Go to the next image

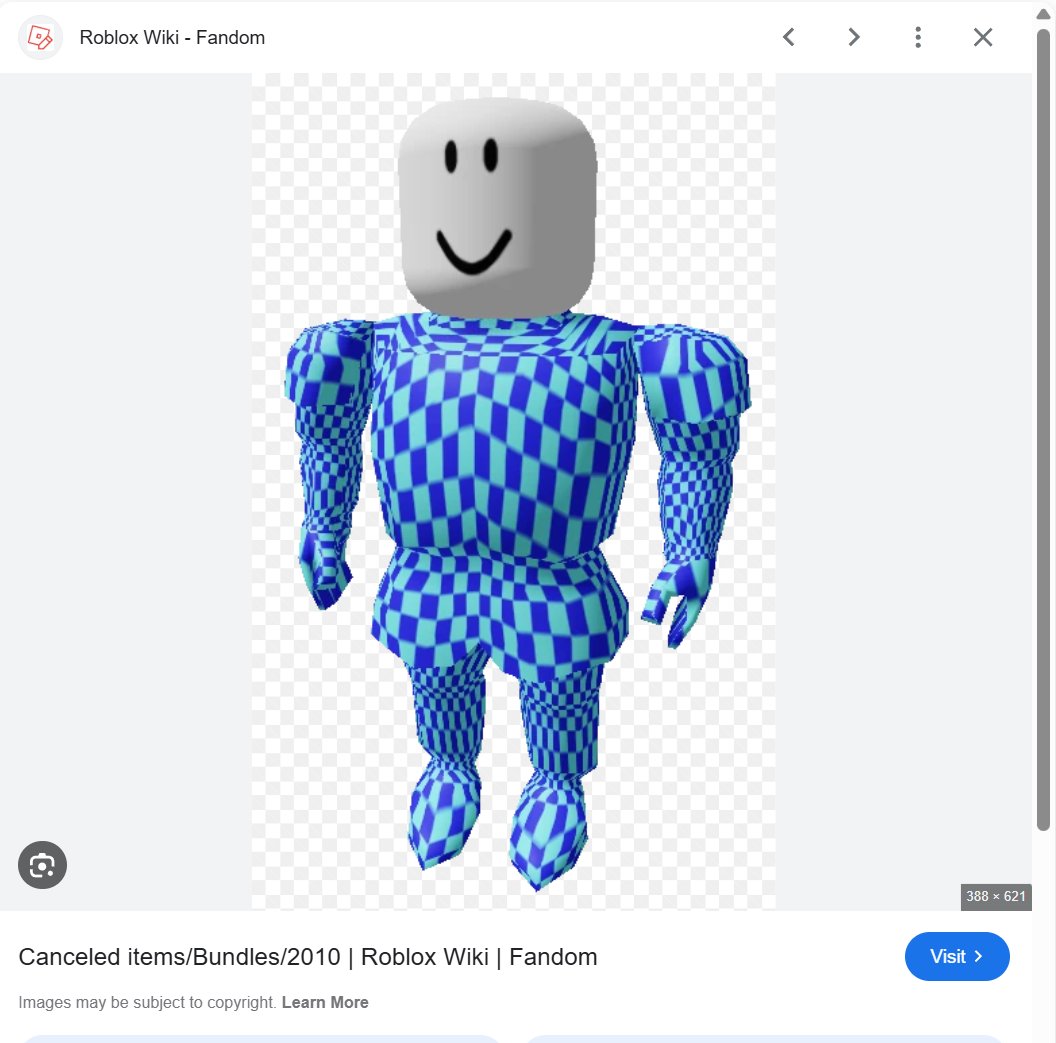[x=853, y=37]
